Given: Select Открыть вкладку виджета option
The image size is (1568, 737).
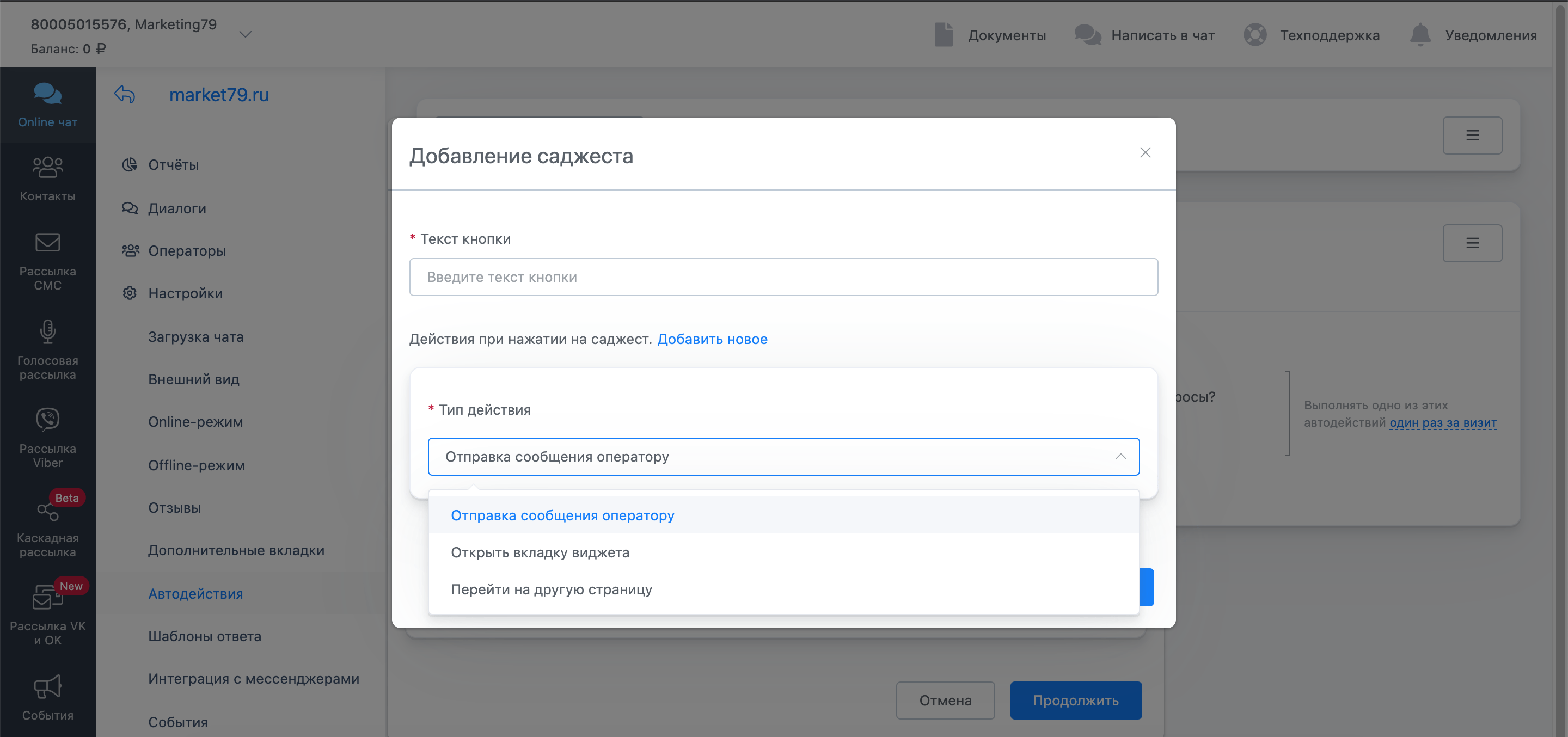Looking at the screenshot, I should (540, 552).
